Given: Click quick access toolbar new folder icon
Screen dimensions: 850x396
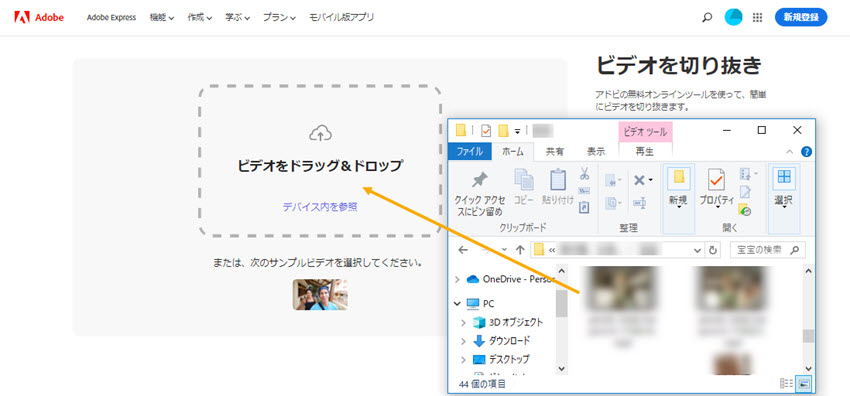Looking at the screenshot, I should click(504, 131).
